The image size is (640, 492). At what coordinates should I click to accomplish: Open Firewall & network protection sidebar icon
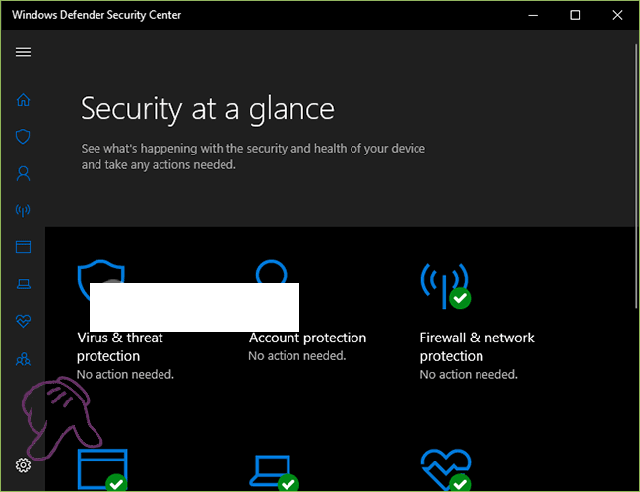(x=23, y=210)
